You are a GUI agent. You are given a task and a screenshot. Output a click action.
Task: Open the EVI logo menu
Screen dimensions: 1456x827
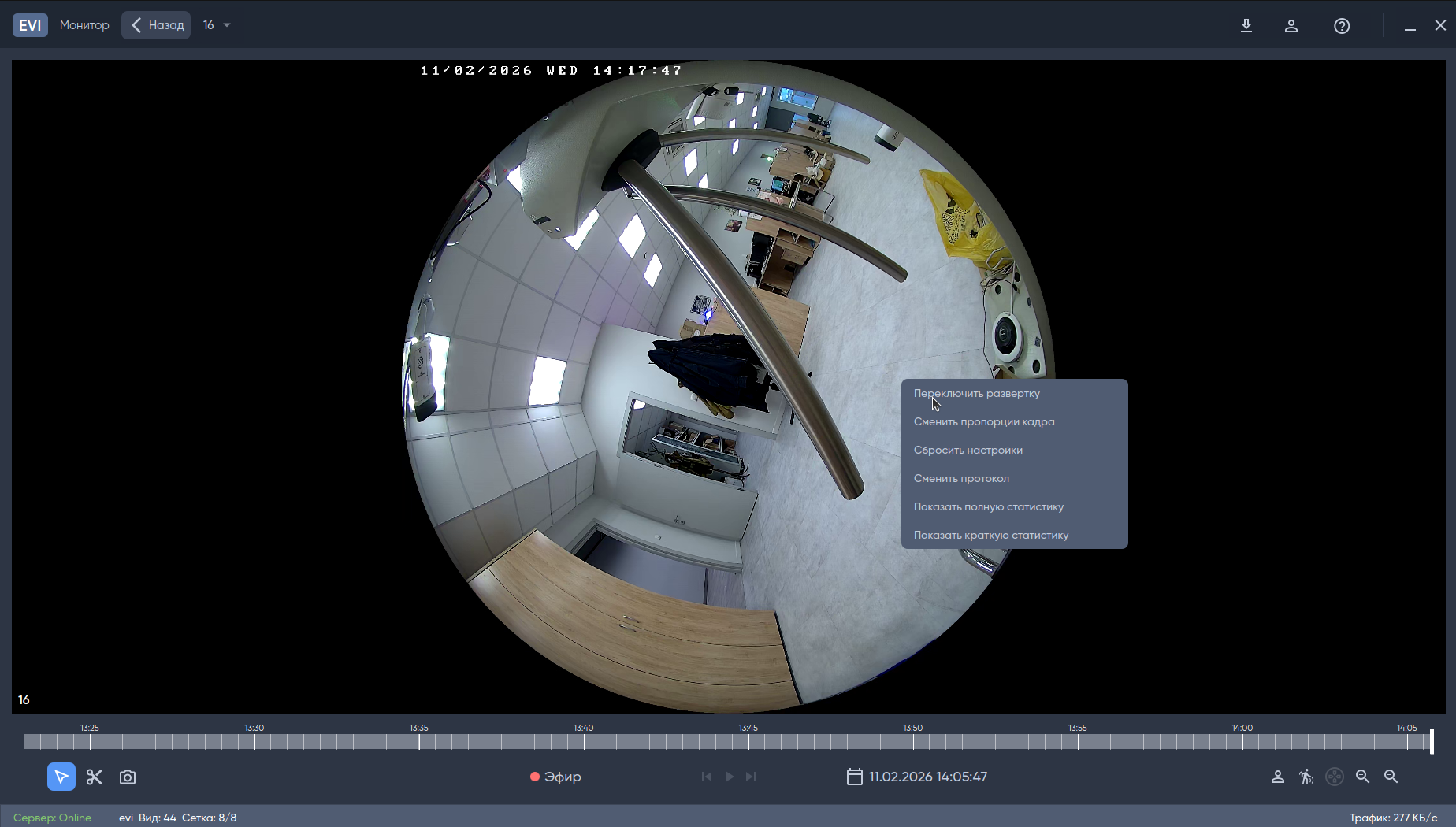coord(30,25)
